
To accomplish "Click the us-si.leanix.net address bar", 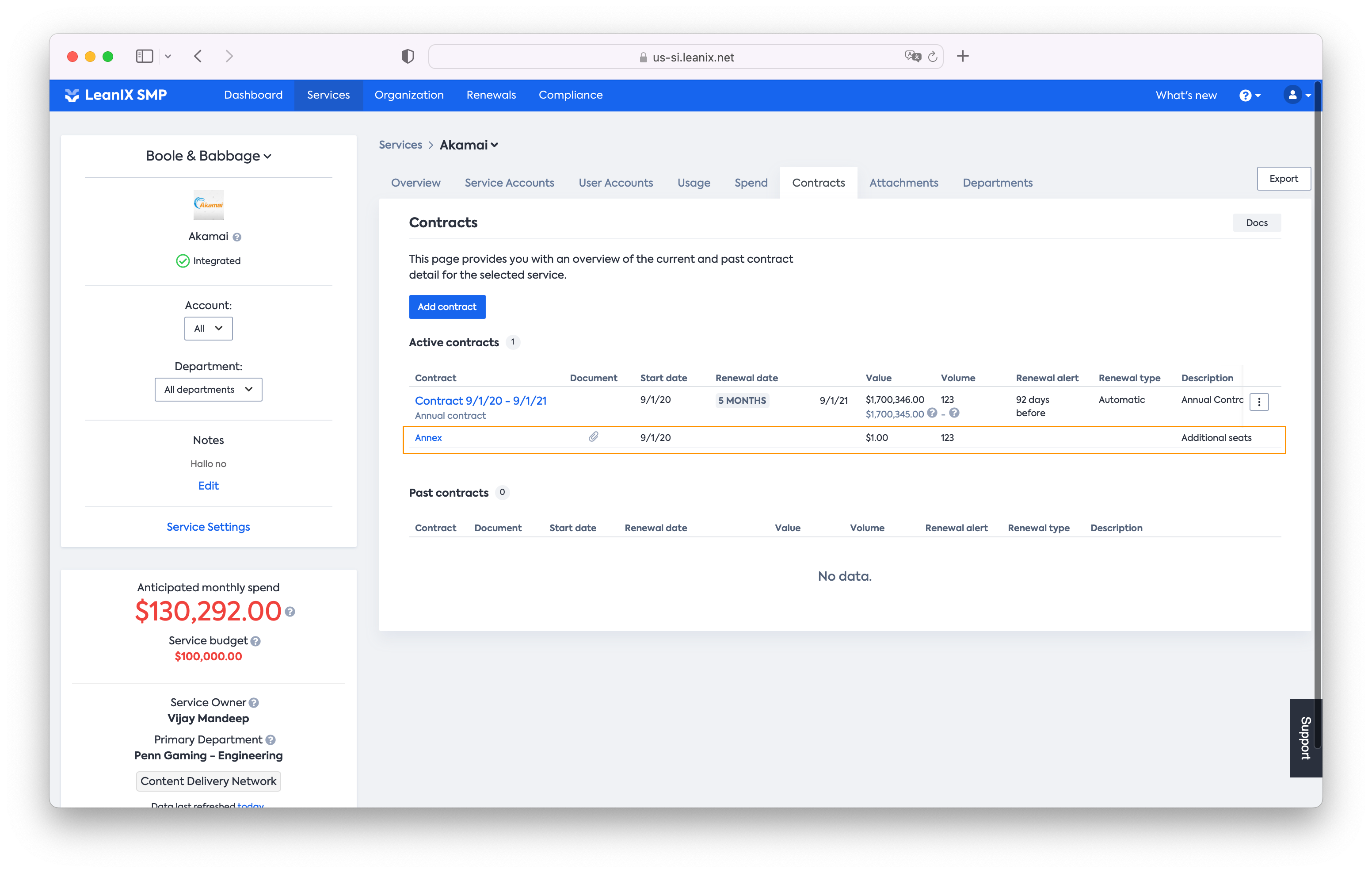I will point(686,57).
